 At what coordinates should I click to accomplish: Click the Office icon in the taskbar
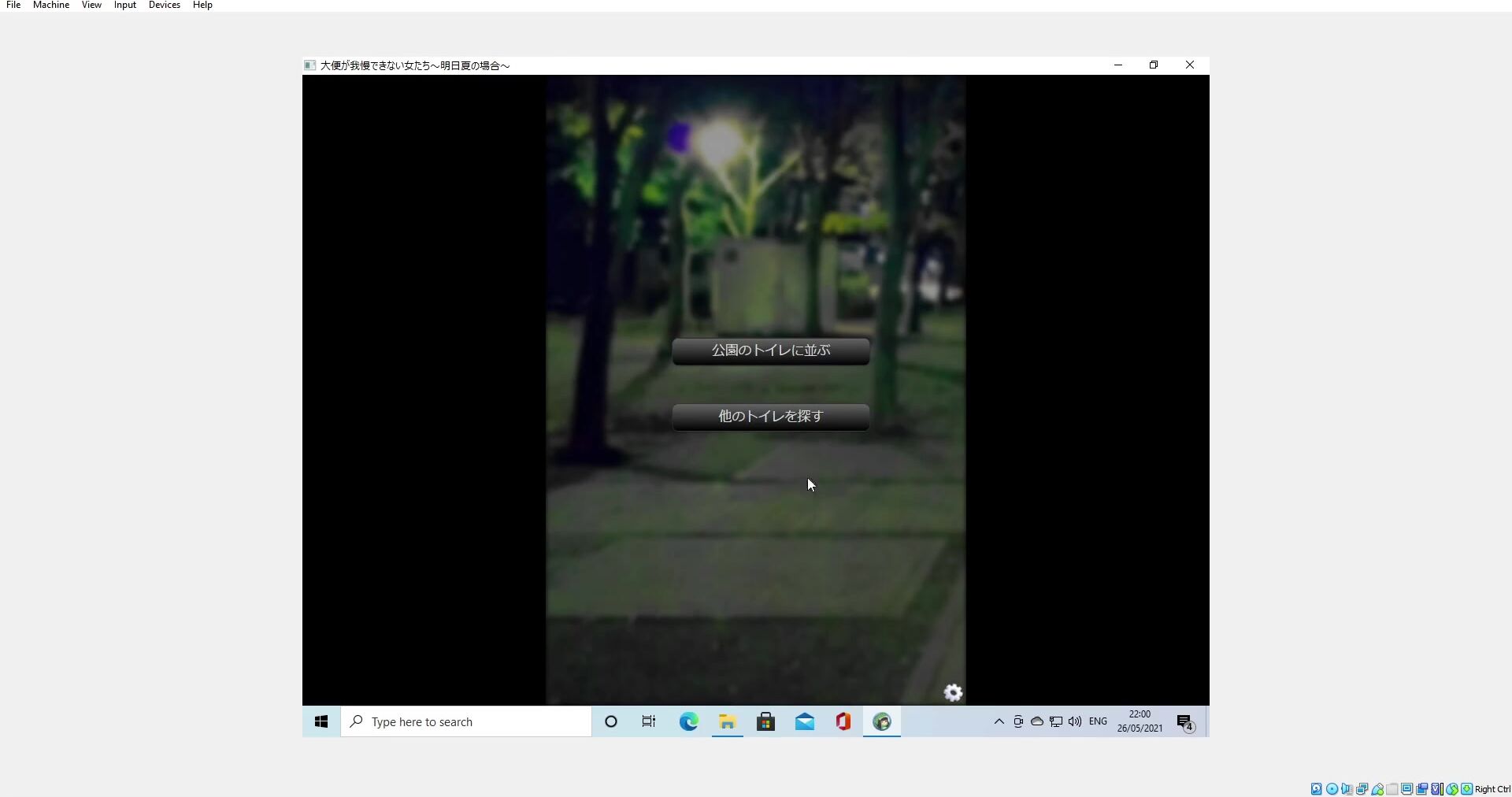coord(843,721)
